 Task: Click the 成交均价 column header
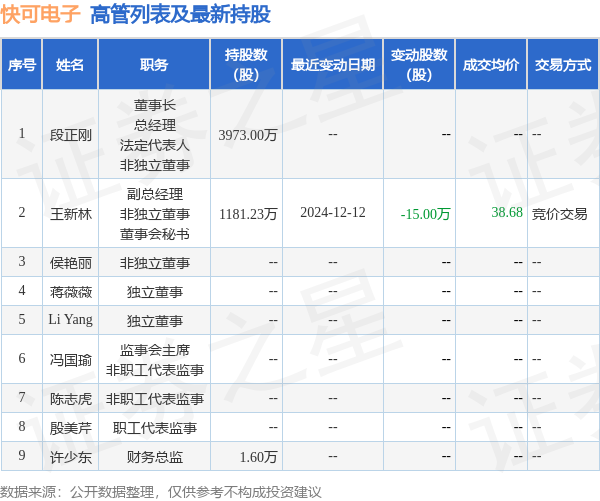(x=490, y=65)
